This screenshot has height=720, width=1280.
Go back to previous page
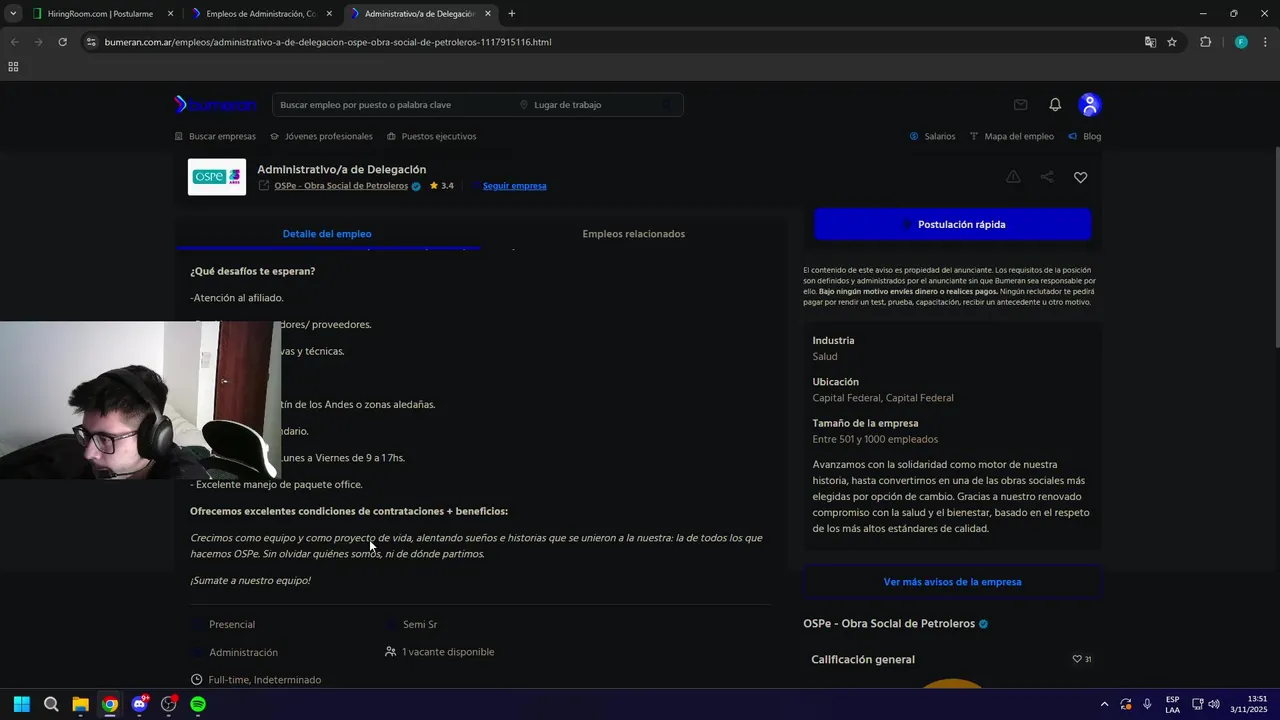14,42
